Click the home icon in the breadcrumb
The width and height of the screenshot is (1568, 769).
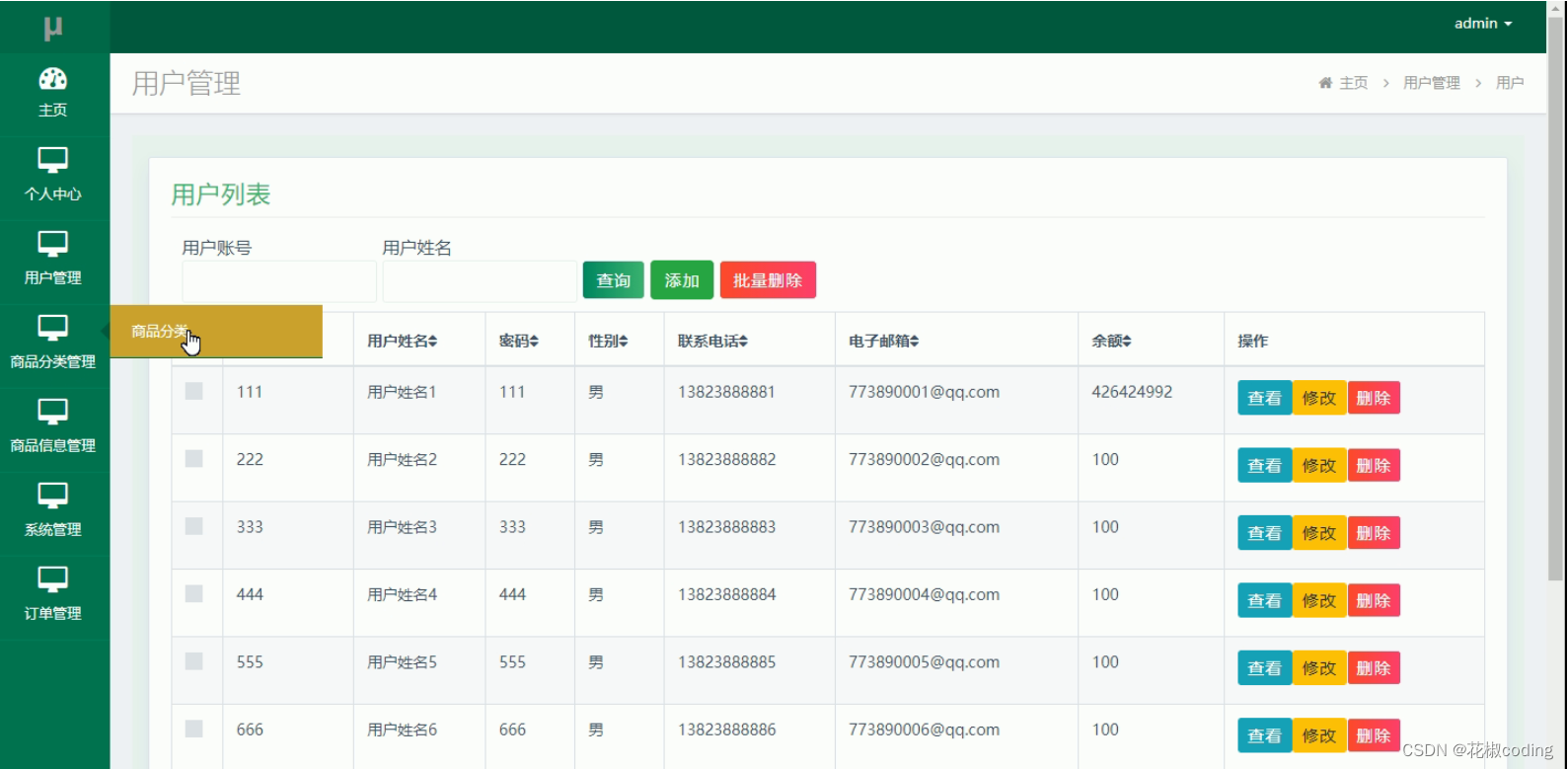point(1325,83)
